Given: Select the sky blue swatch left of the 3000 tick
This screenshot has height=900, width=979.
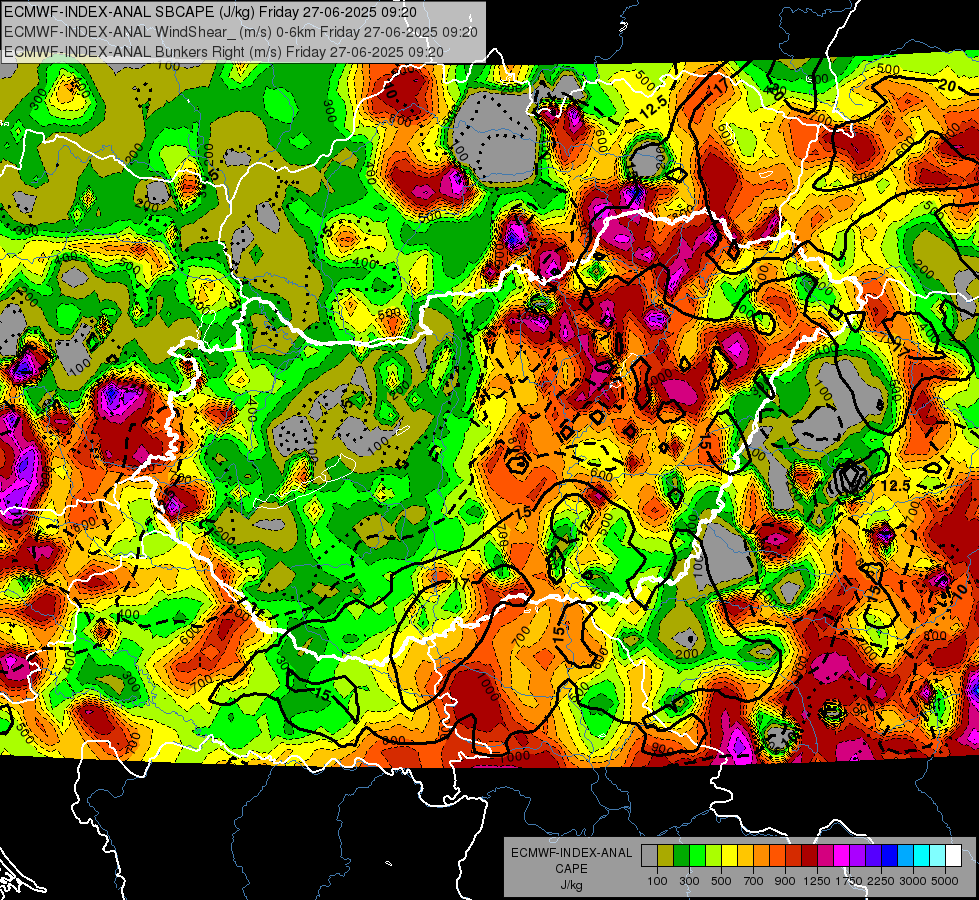Looking at the screenshot, I should click(x=905, y=856).
